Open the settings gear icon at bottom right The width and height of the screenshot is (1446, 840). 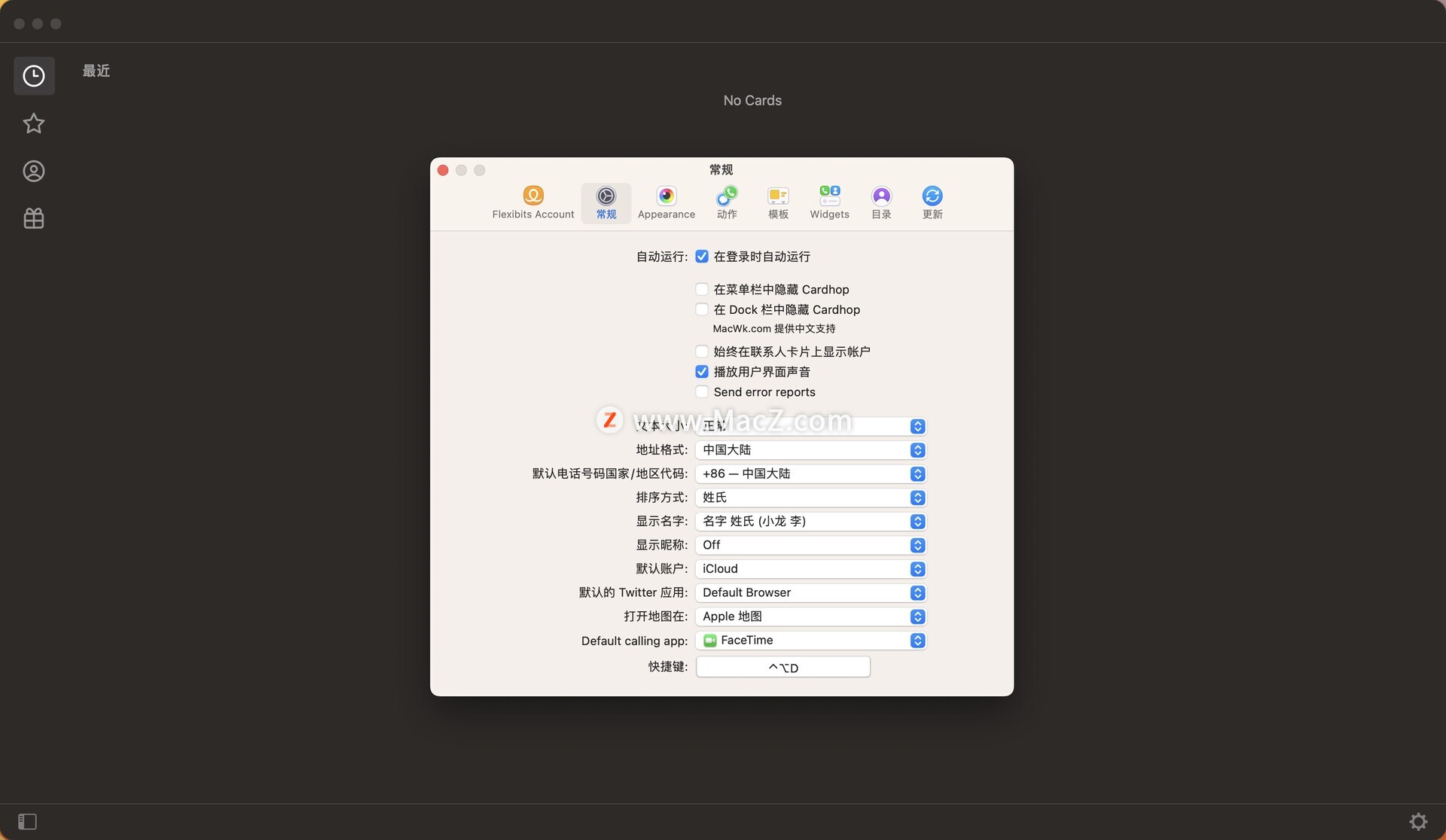click(1418, 821)
